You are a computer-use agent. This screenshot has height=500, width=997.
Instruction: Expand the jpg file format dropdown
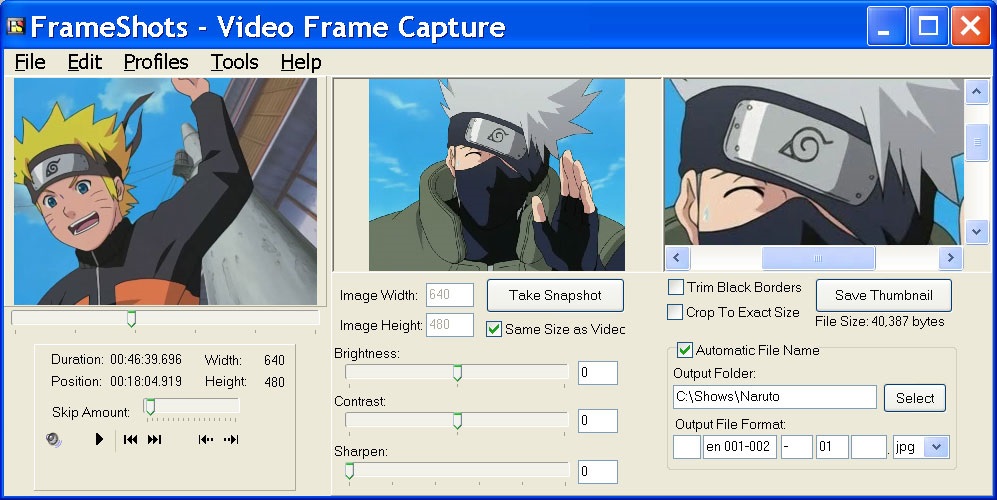click(x=936, y=447)
